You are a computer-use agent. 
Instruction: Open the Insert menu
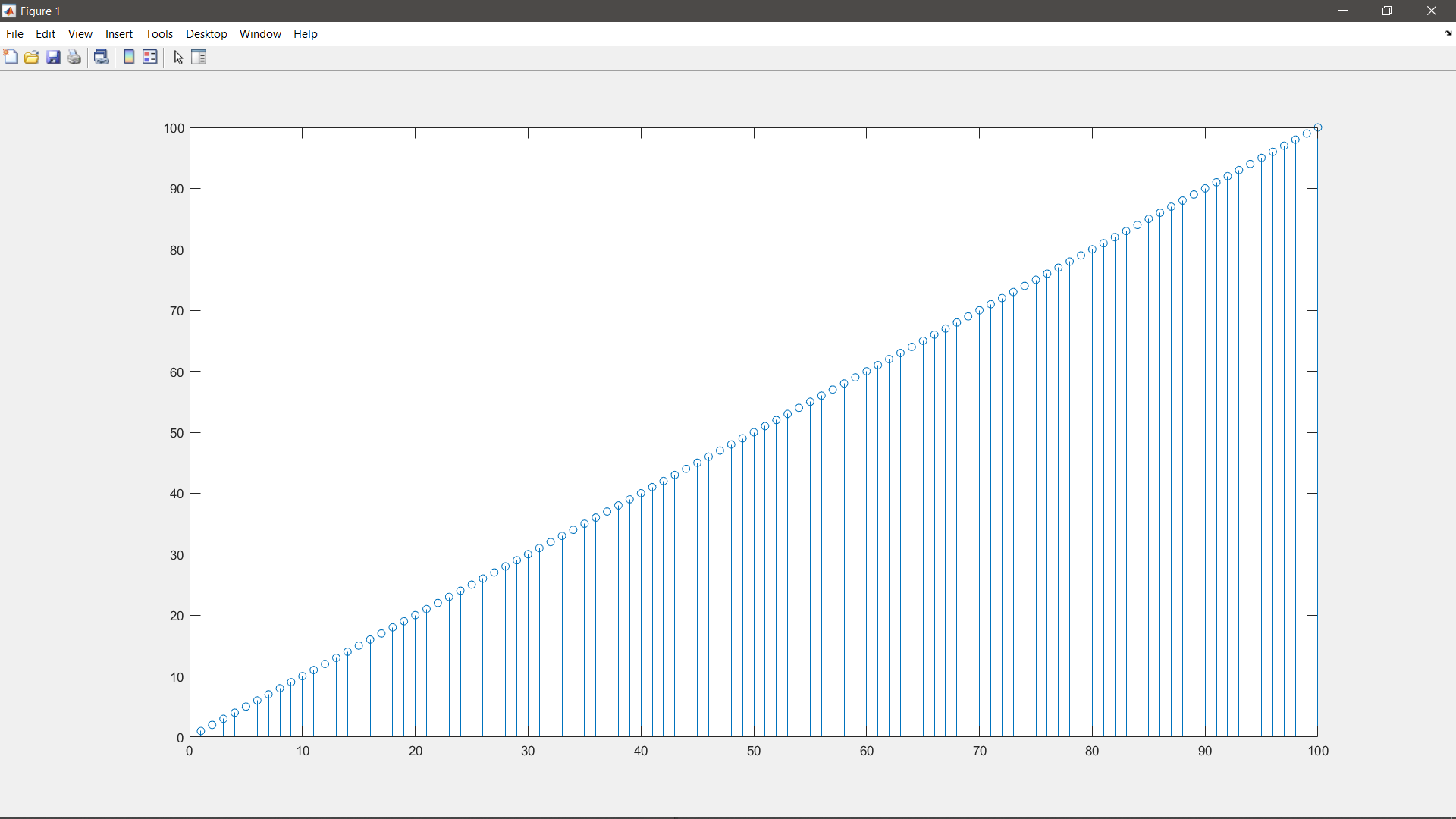click(118, 33)
